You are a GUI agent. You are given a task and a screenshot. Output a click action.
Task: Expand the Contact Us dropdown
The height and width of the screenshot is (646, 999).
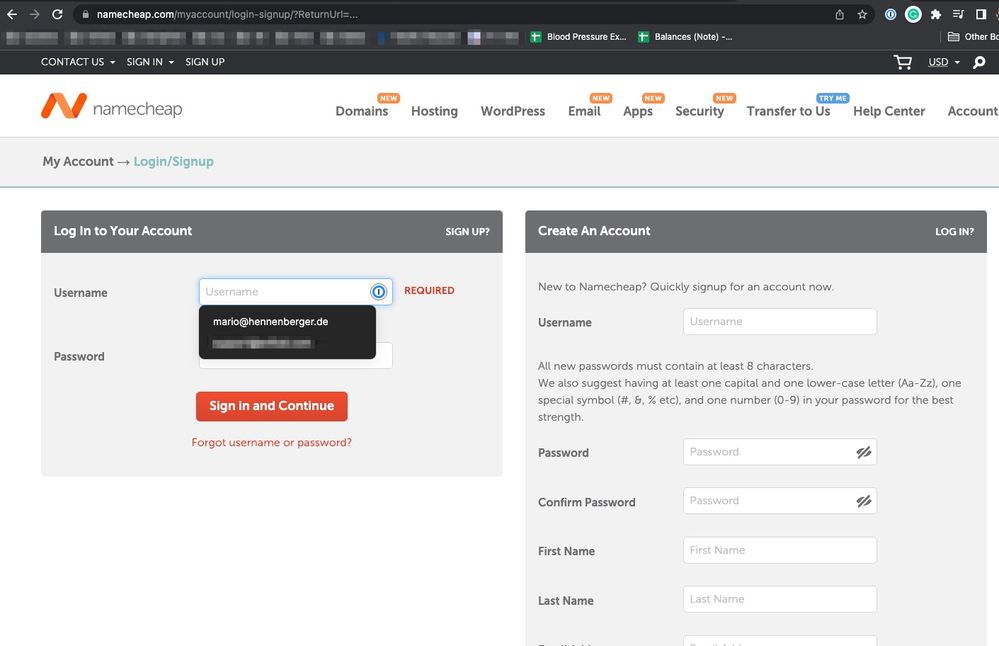click(x=78, y=62)
